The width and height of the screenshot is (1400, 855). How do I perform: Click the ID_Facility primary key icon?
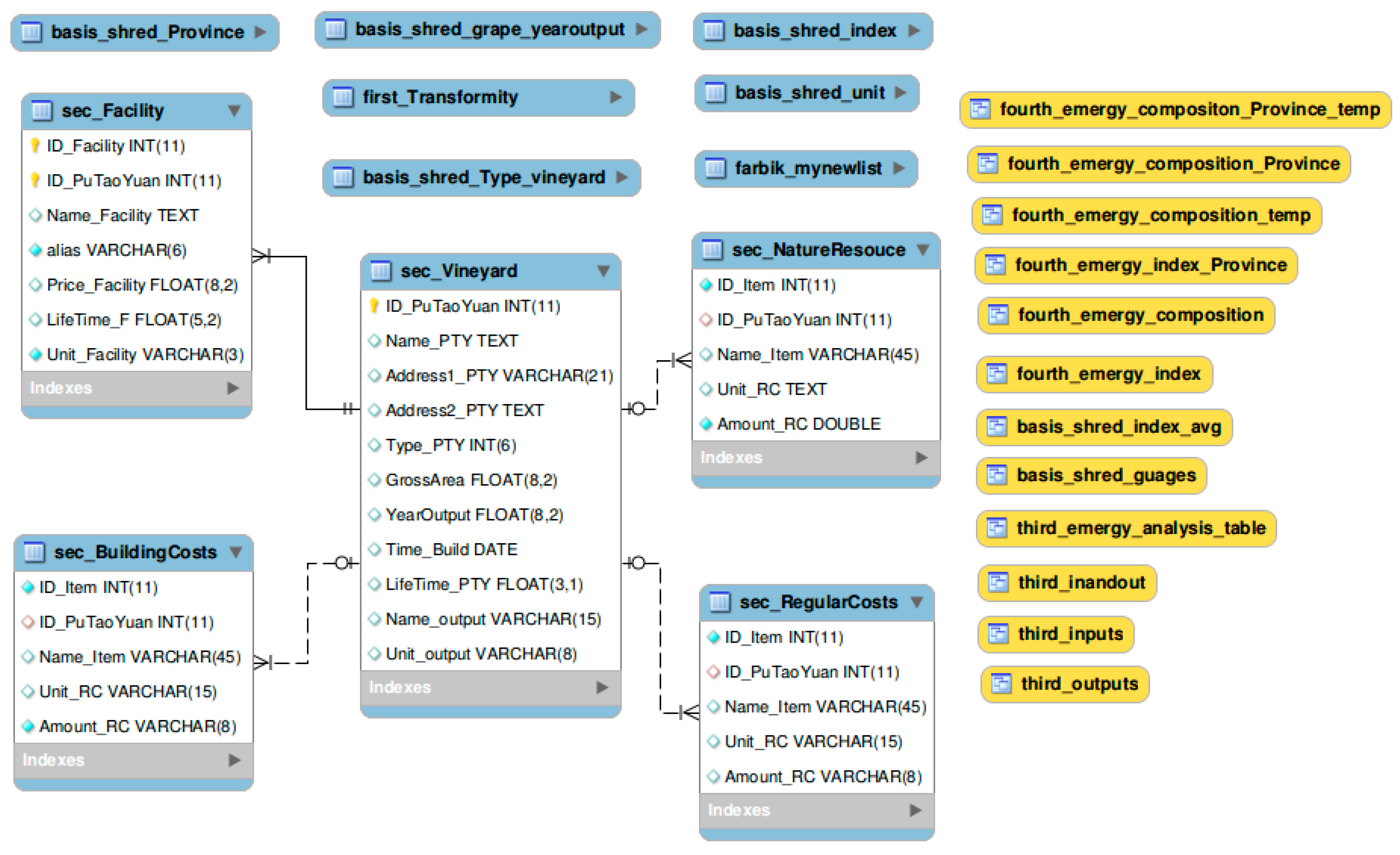35,146
